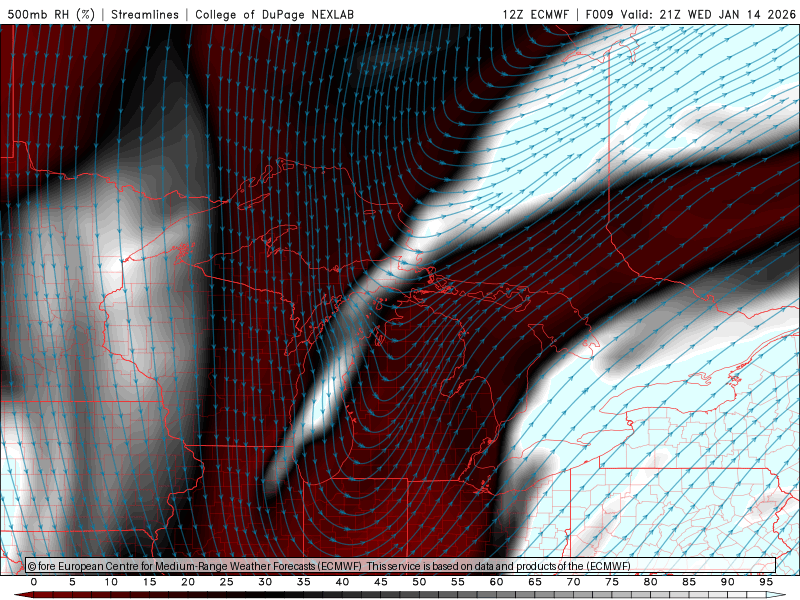
Task: Click the '25' label on color scale
Action: [227, 582]
